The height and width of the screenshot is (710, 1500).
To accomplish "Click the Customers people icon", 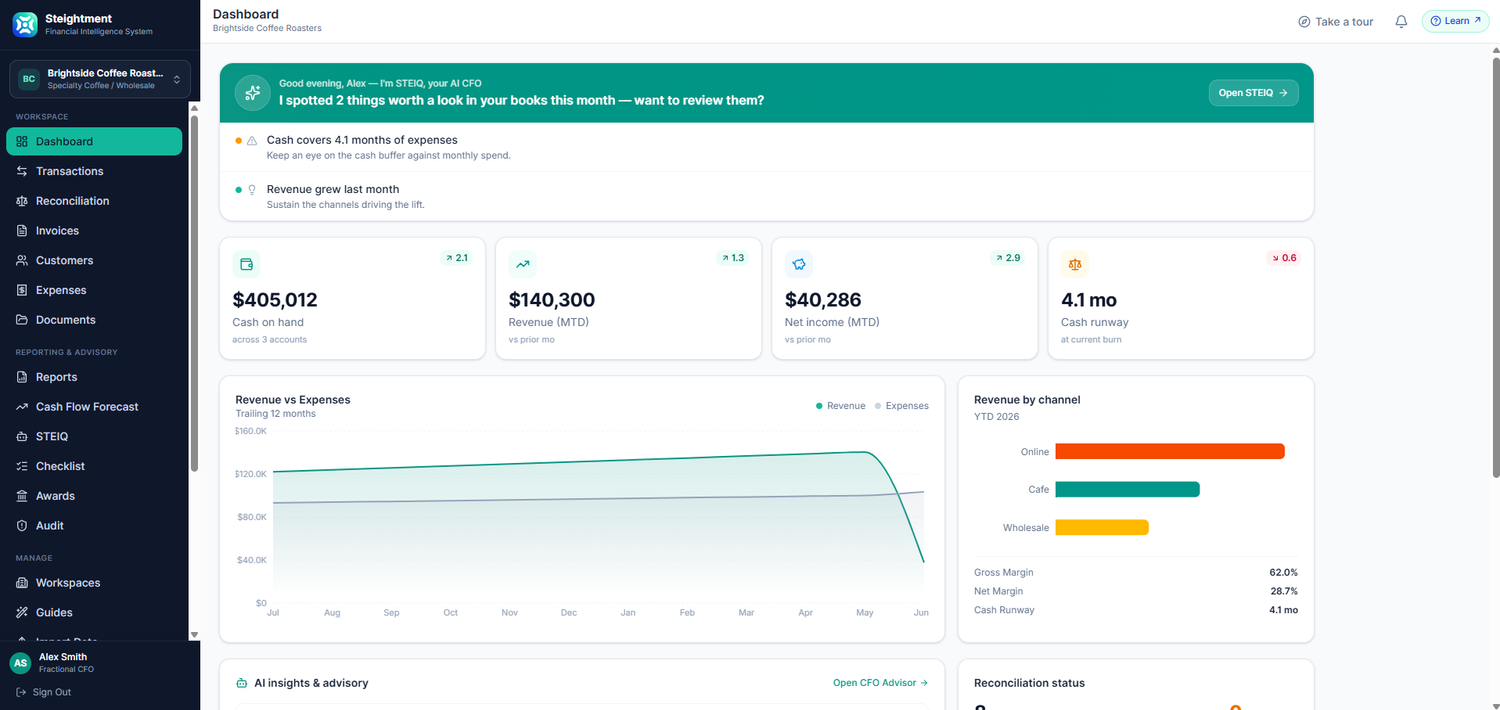I will (x=22, y=260).
